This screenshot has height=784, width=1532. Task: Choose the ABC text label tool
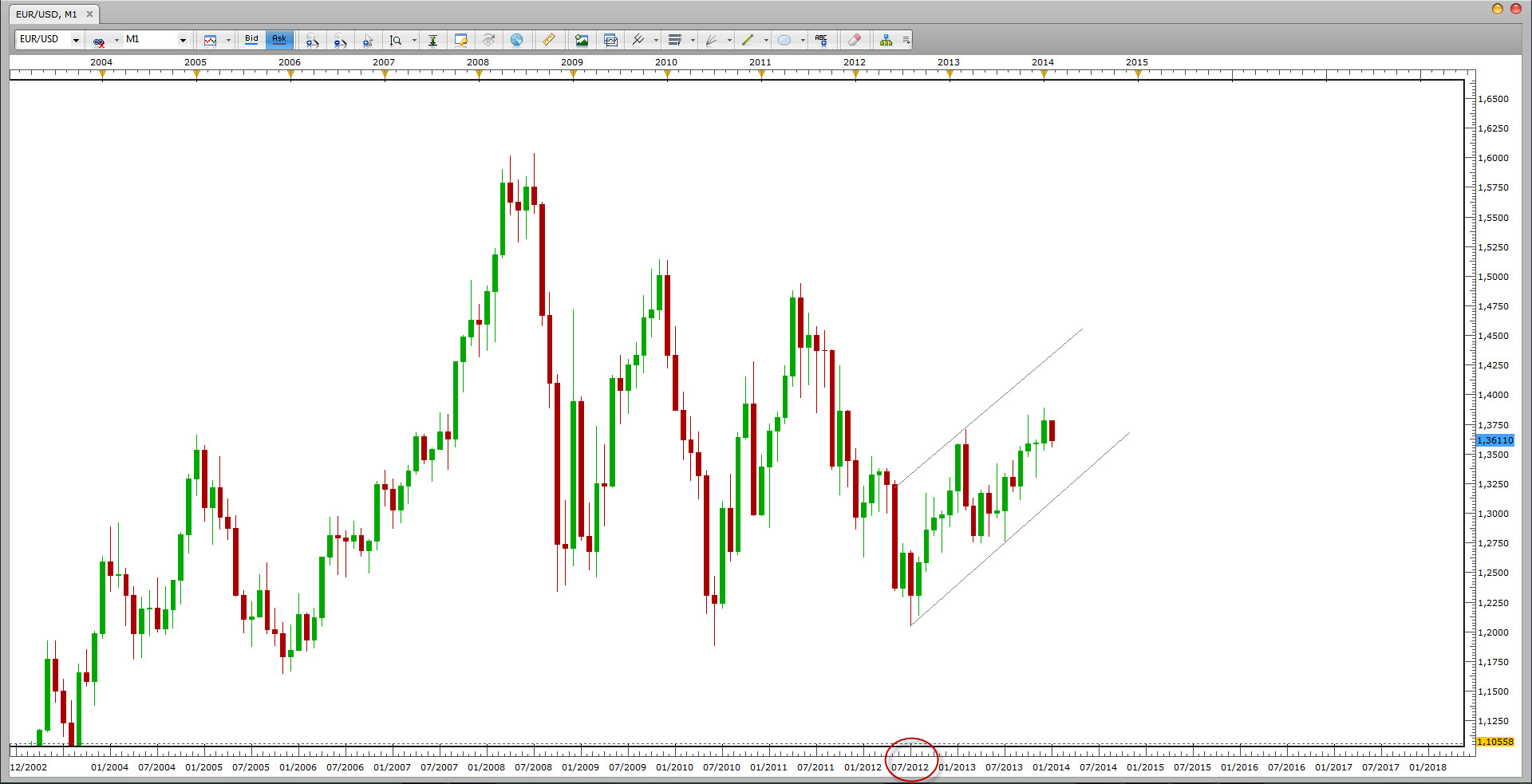(x=821, y=40)
